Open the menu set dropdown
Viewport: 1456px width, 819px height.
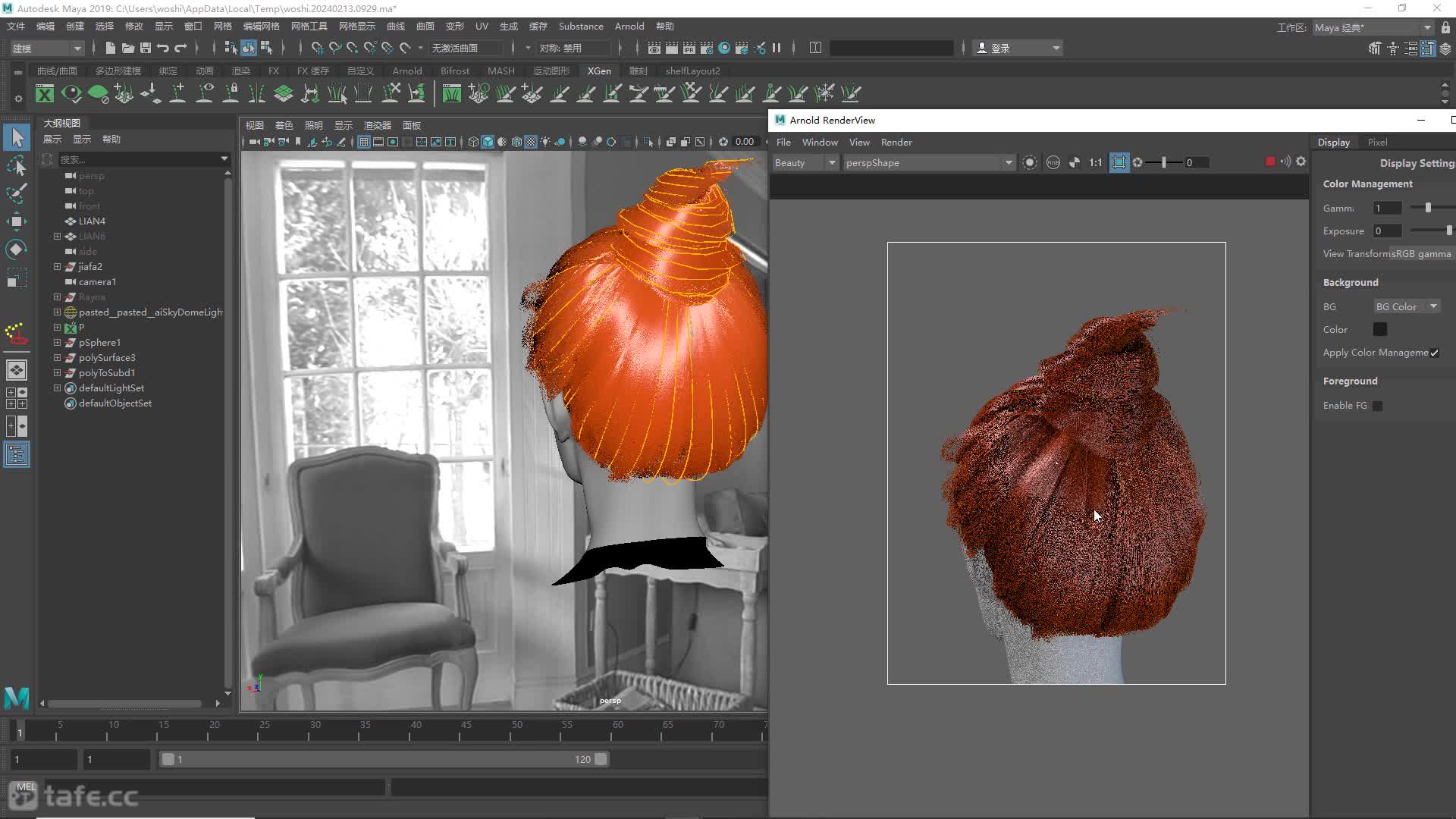coord(46,48)
